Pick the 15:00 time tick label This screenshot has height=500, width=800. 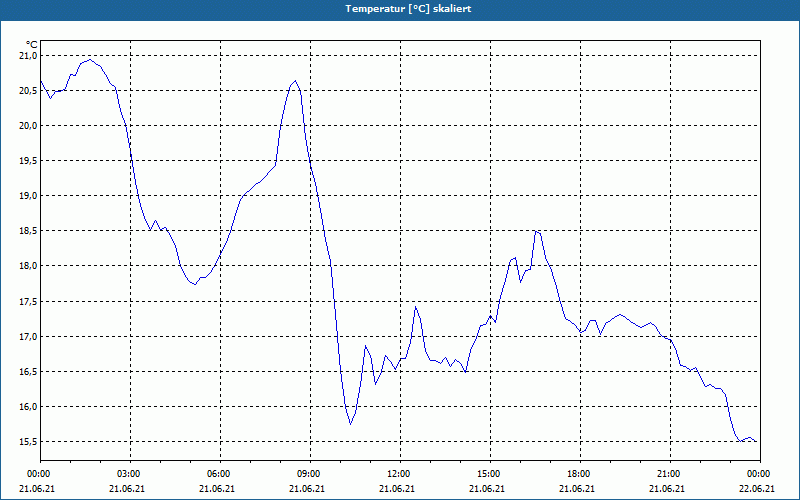[x=490, y=474]
